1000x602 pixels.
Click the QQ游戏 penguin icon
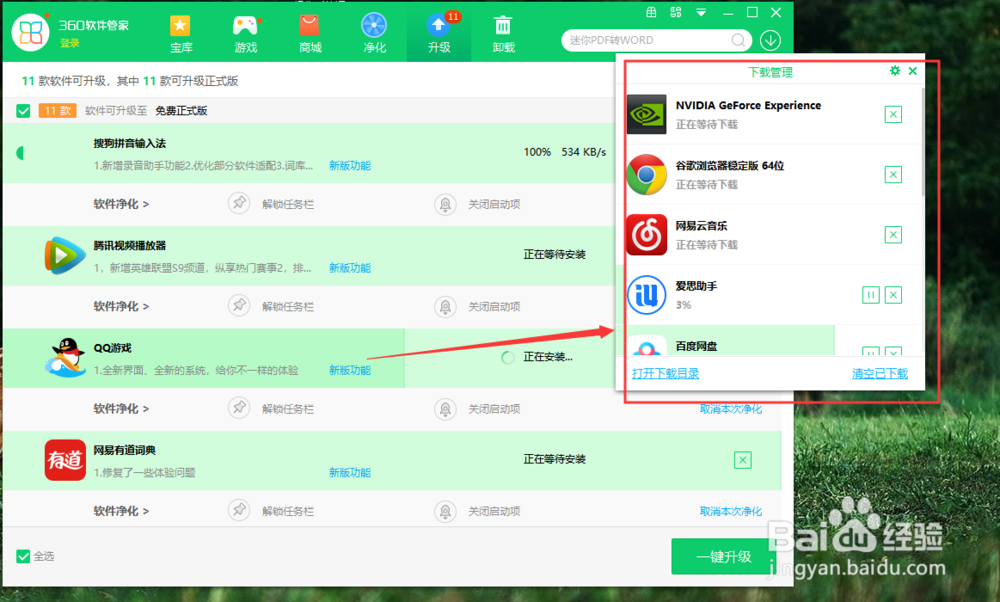point(65,358)
